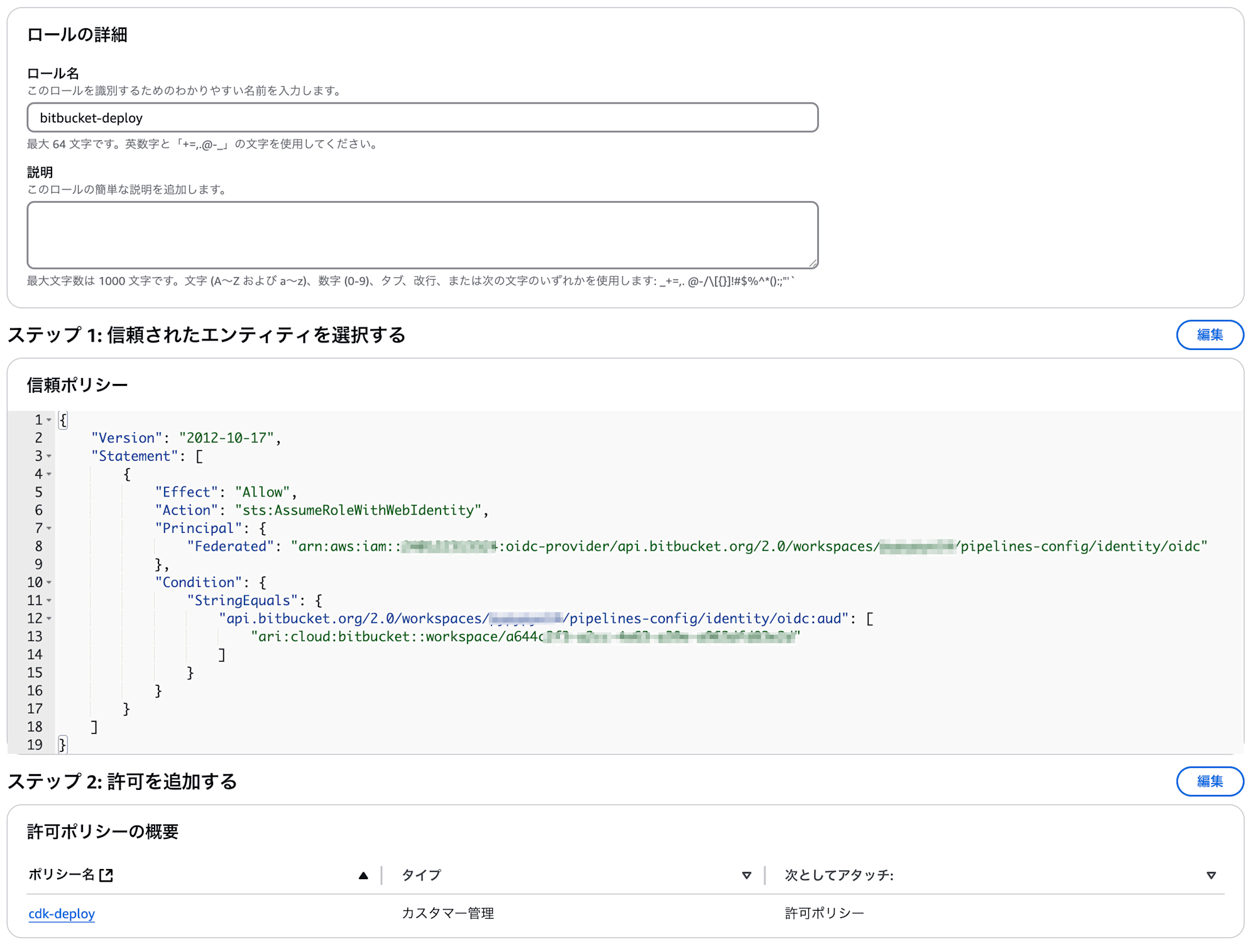1257x952 pixels.
Task: Click the "Effect" key on line 5
Action: 187,492
